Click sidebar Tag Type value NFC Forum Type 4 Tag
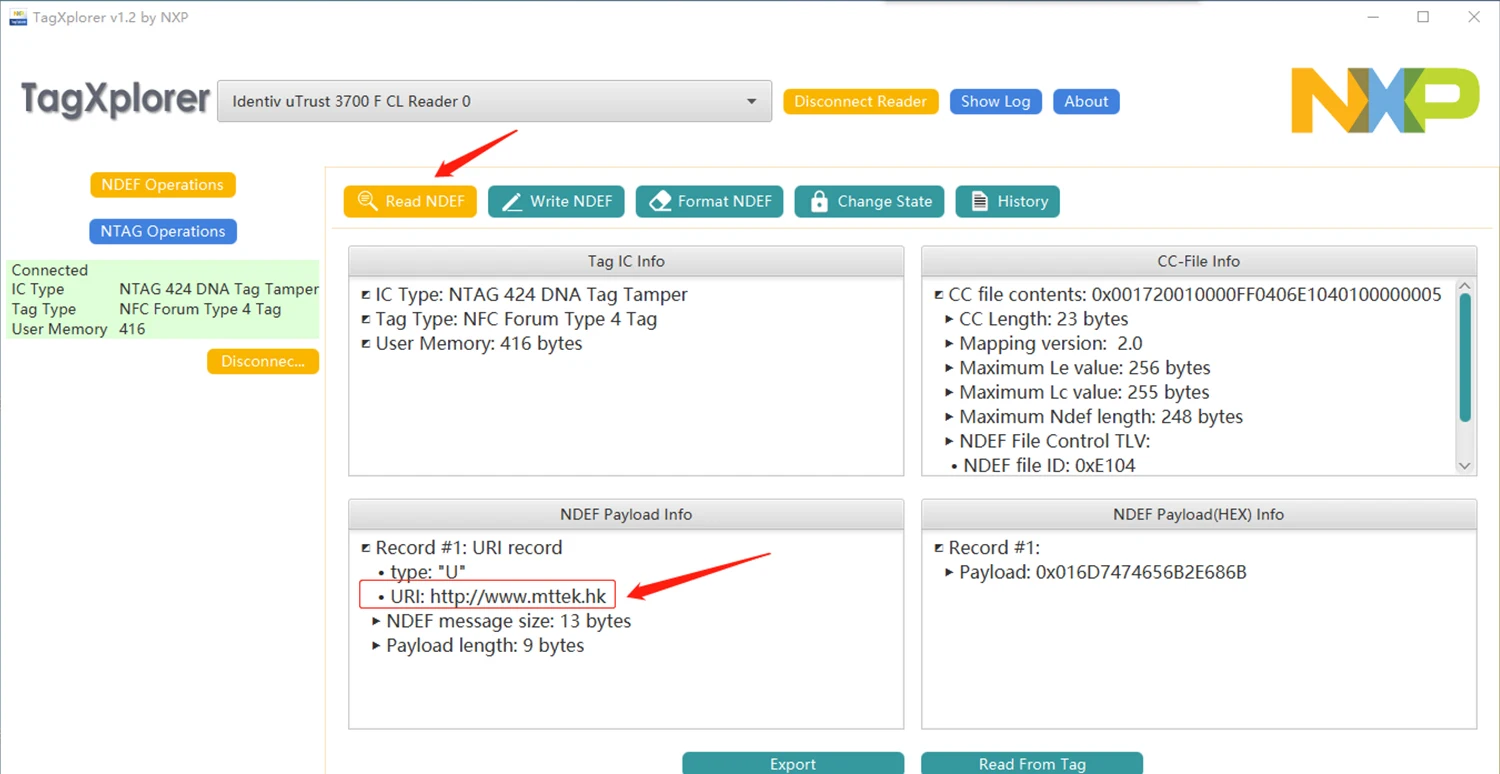 point(200,309)
